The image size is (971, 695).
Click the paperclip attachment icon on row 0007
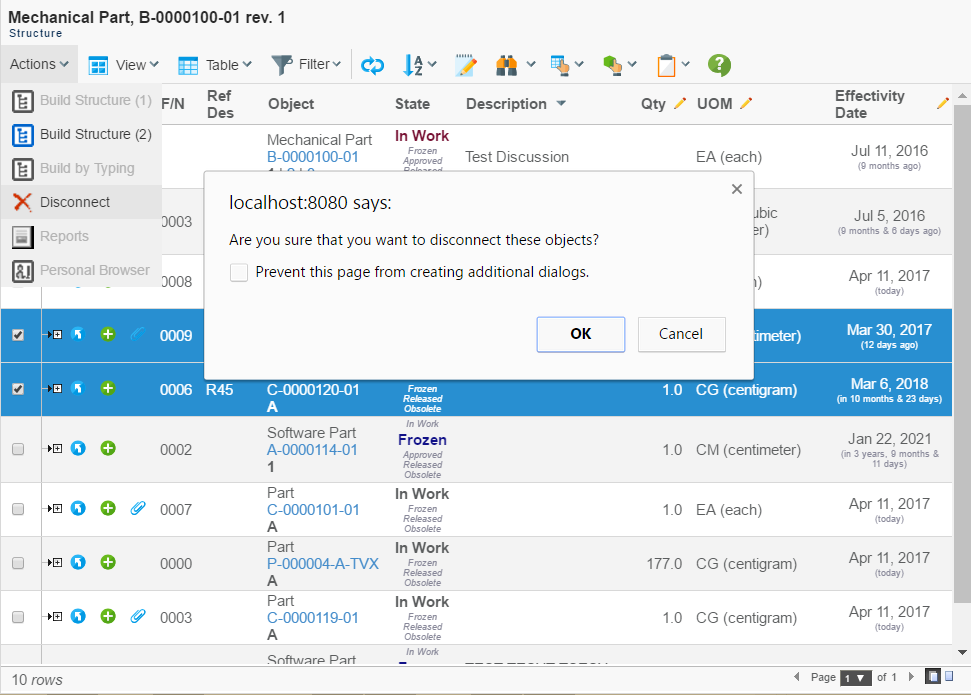tap(138, 509)
